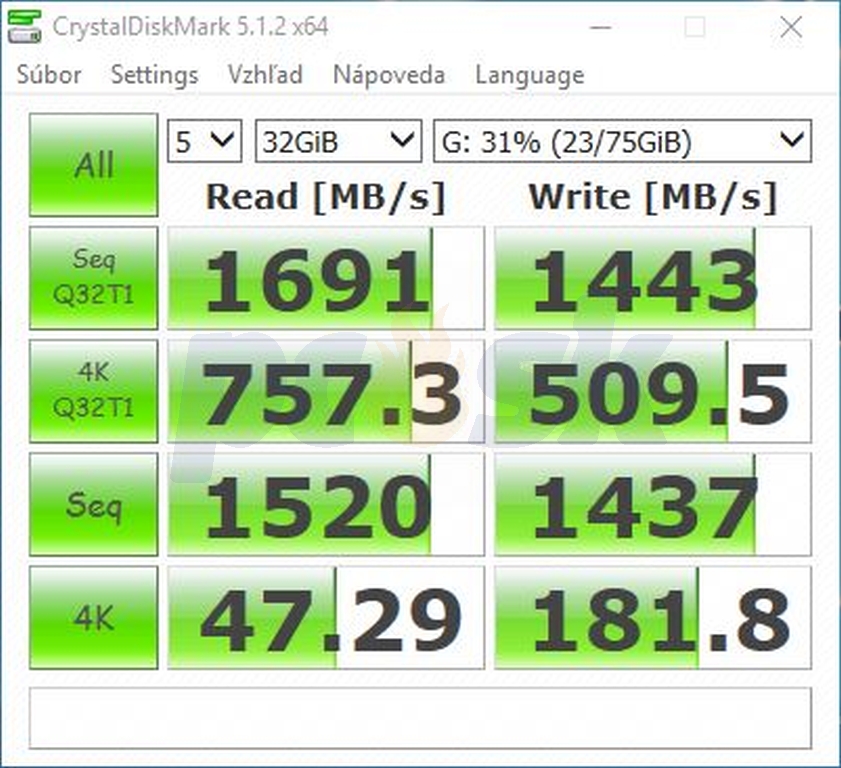
Task: Start the 4K Q32T1 benchmark
Action: click(x=94, y=391)
